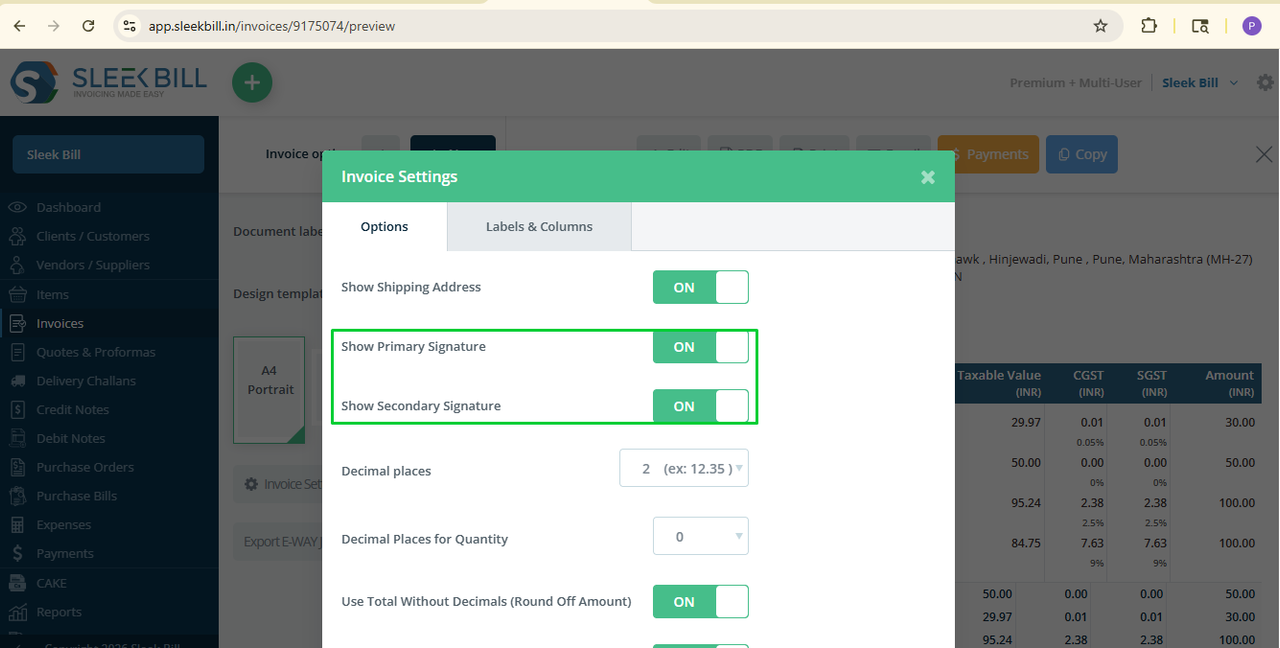This screenshot has width=1280, height=648.
Task: Click the Sleek Bill company button in the sidebar
Action: coord(108,155)
